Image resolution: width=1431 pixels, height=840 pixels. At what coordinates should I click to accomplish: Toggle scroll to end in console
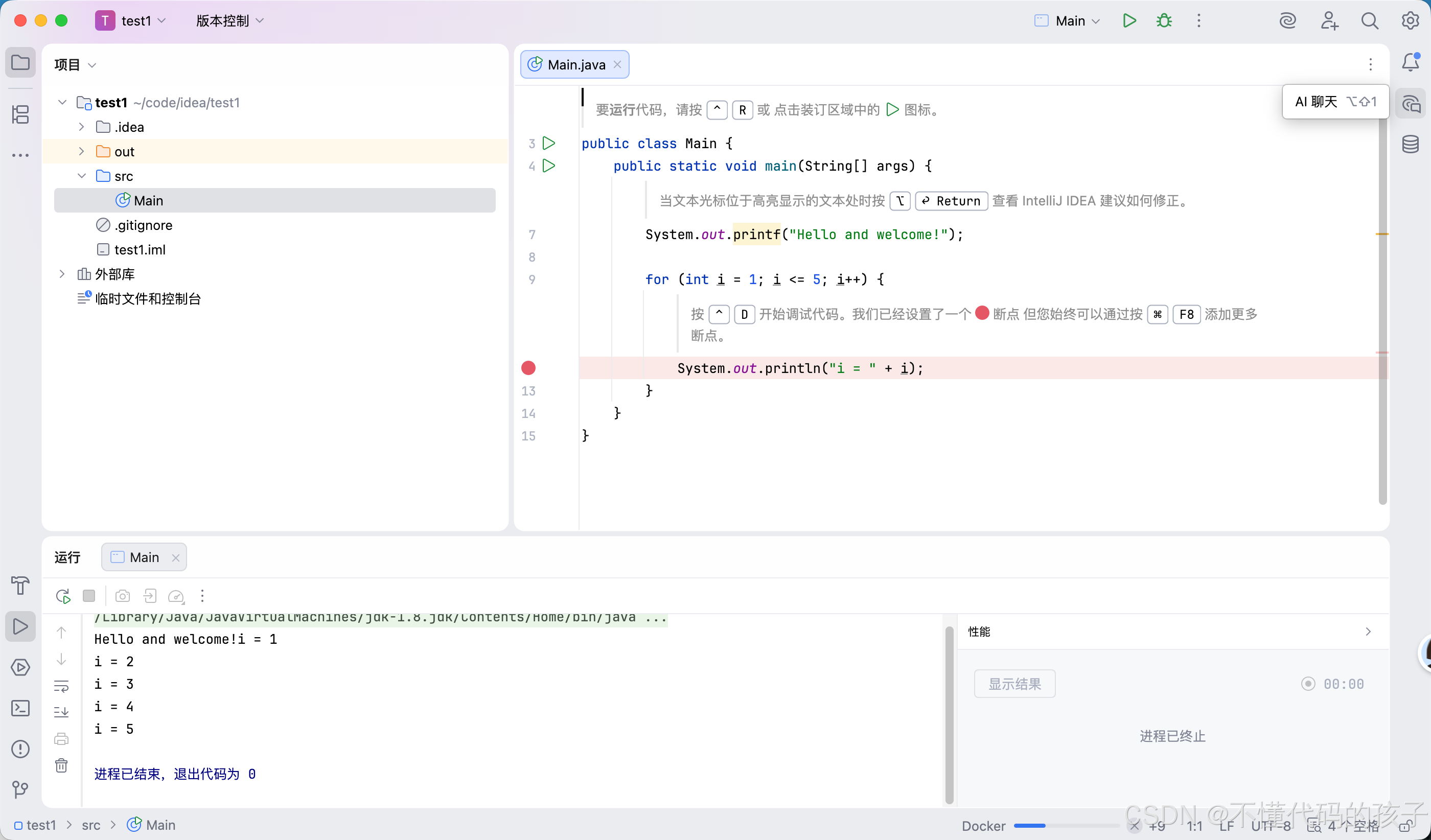pos(61,712)
